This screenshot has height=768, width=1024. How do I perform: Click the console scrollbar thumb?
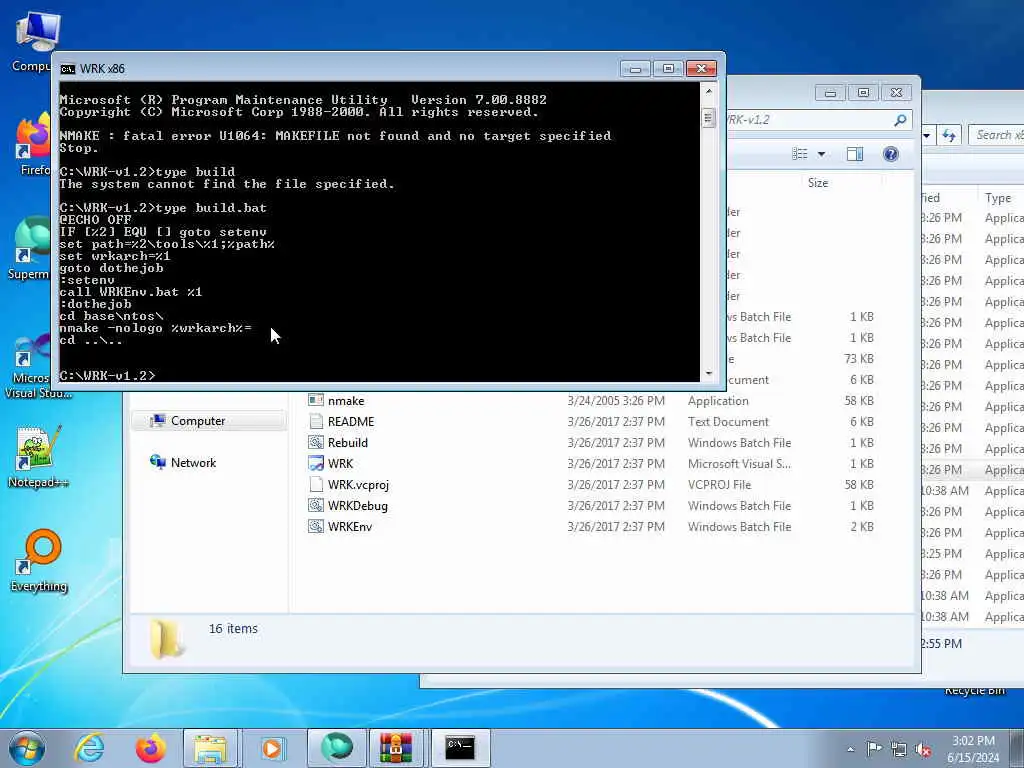click(x=708, y=118)
